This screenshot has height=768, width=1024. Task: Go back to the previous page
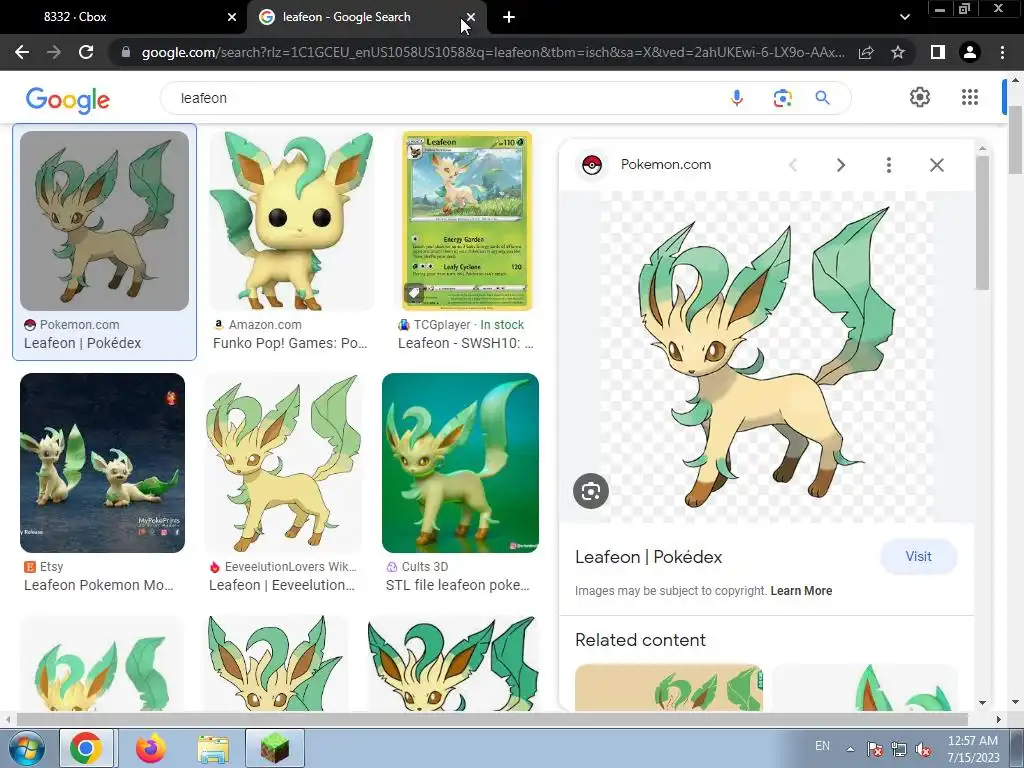pos(22,52)
